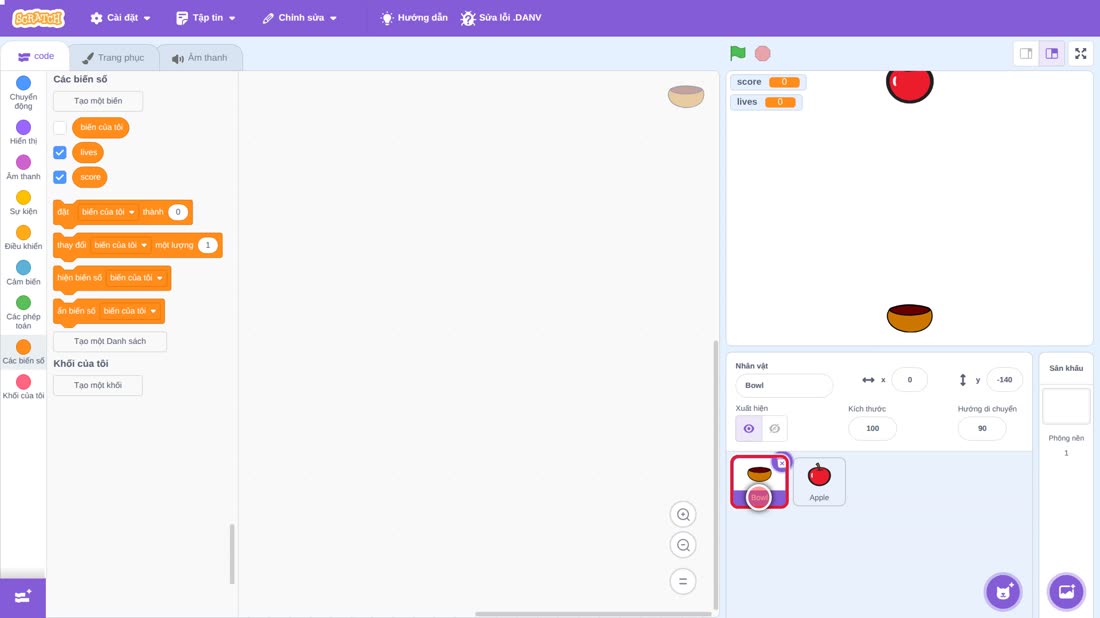Zoom out of the code workspace
The width and height of the screenshot is (1100, 618).
pos(683,545)
